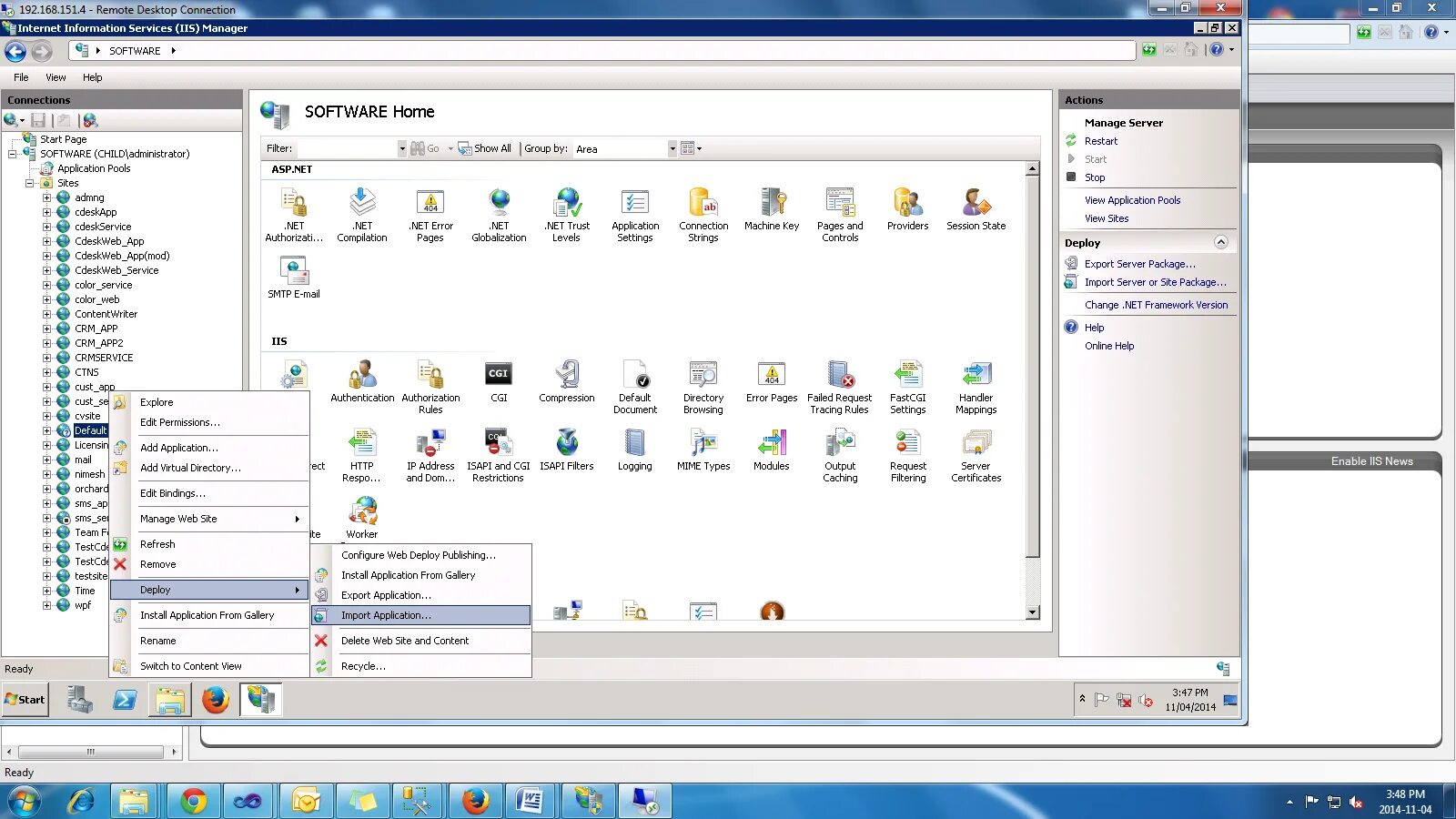Open the Logging feature icon

[x=635, y=450]
